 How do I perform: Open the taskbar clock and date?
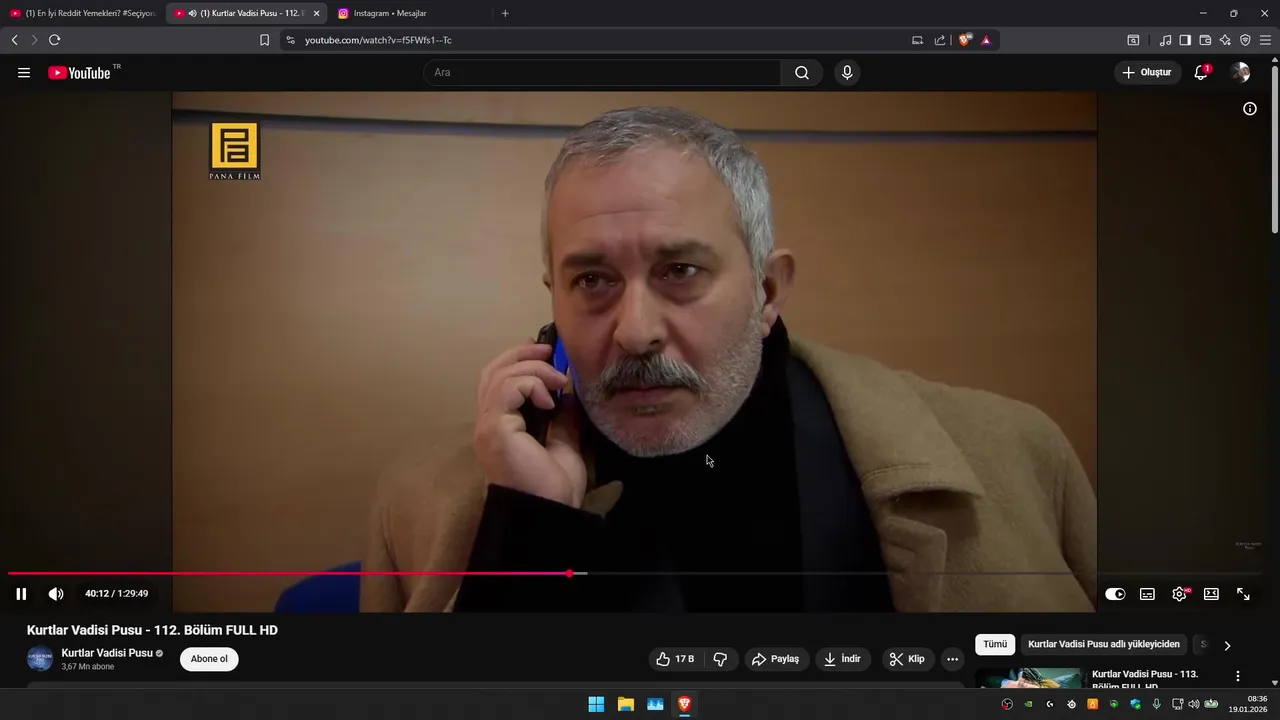click(1248, 704)
